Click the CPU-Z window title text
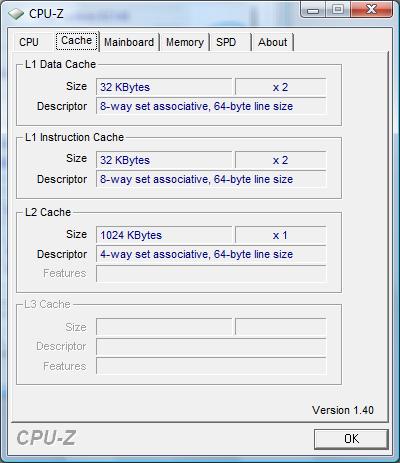This screenshot has height=463, width=400. click(x=46, y=14)
